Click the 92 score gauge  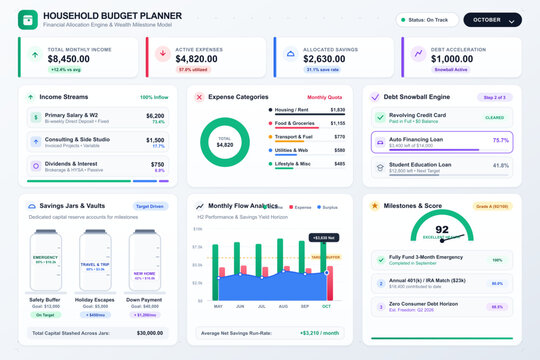coord(442,226)
